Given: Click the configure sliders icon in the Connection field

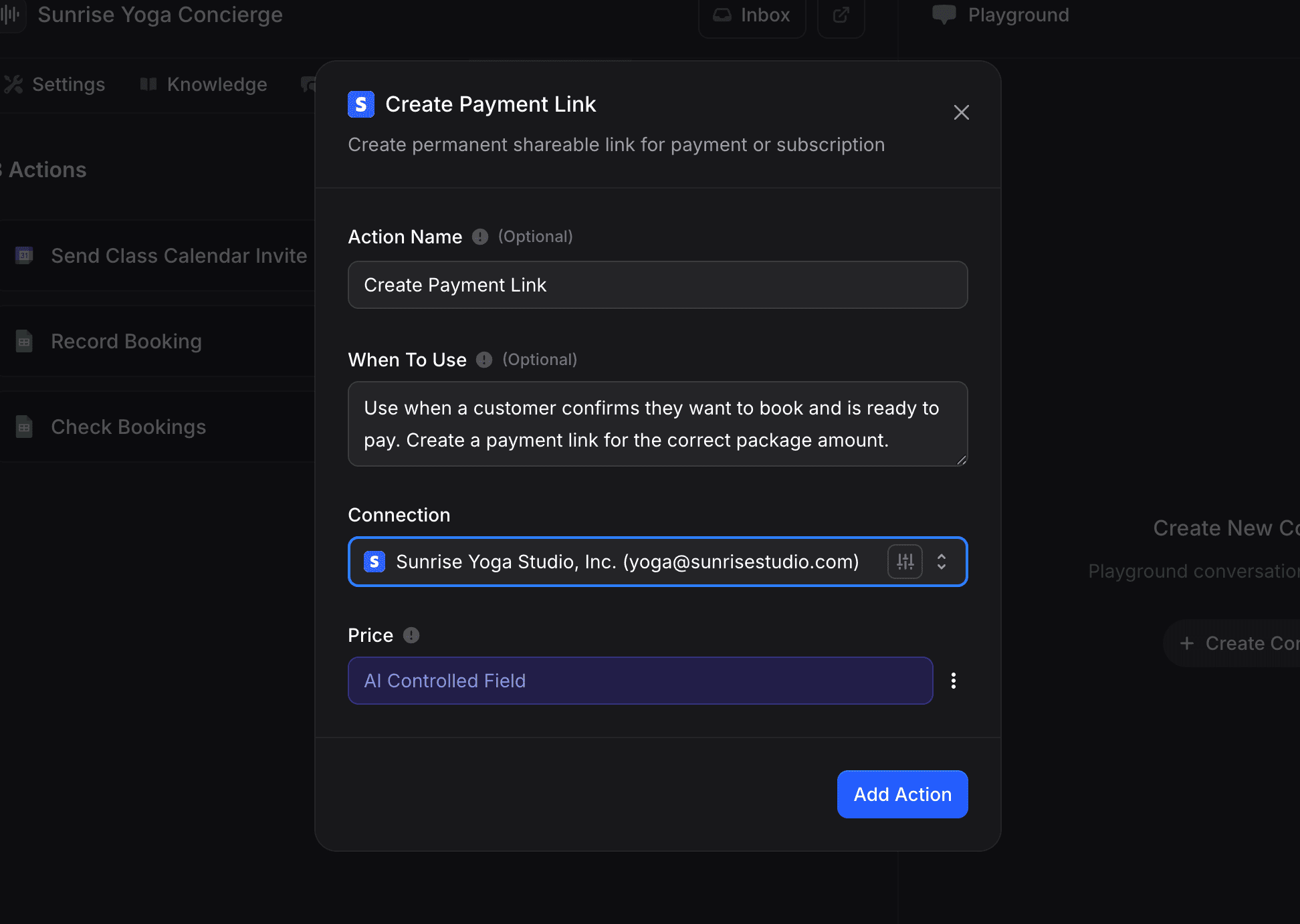Looking at the screenshot, I should tap(905, 562).
